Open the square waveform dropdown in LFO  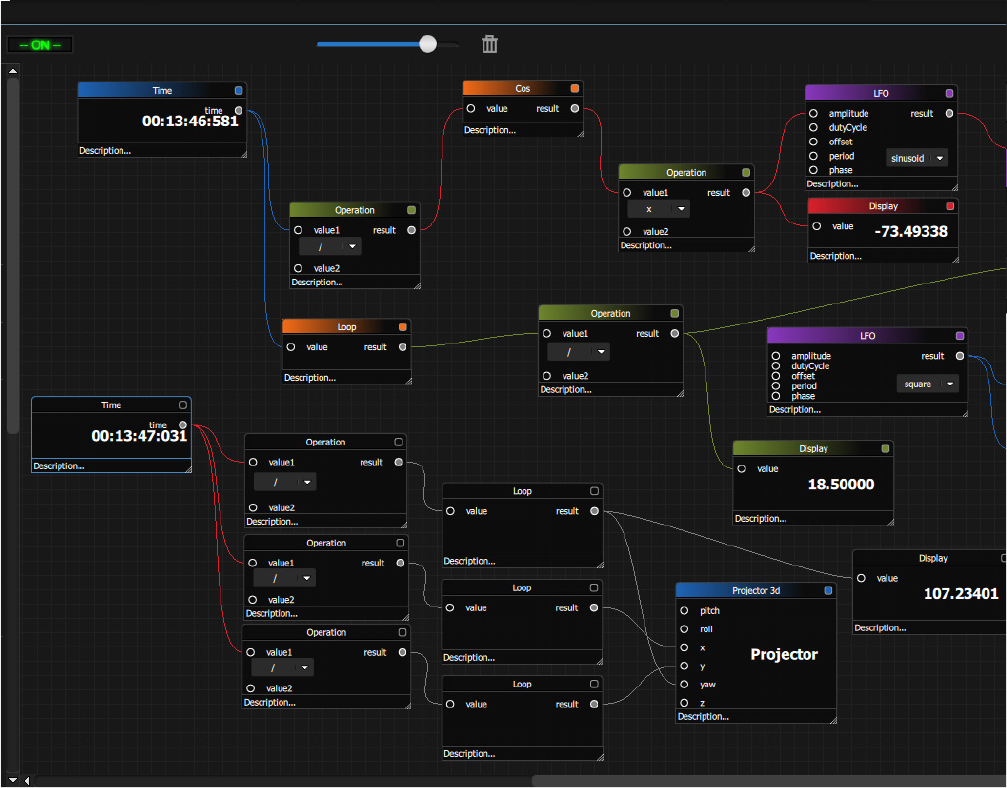[927, 384]
